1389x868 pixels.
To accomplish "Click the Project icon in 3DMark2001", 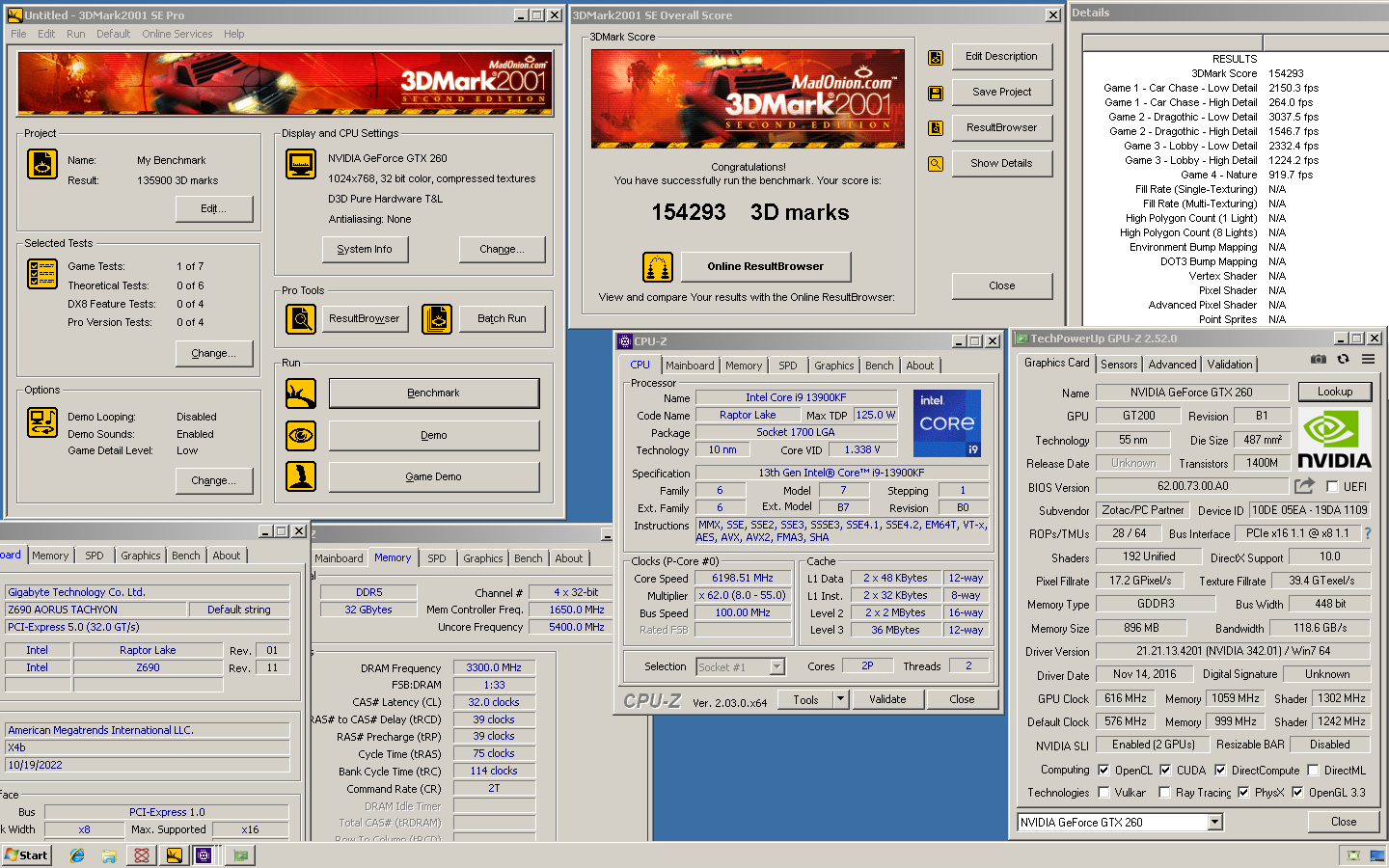I will (42, 165).
